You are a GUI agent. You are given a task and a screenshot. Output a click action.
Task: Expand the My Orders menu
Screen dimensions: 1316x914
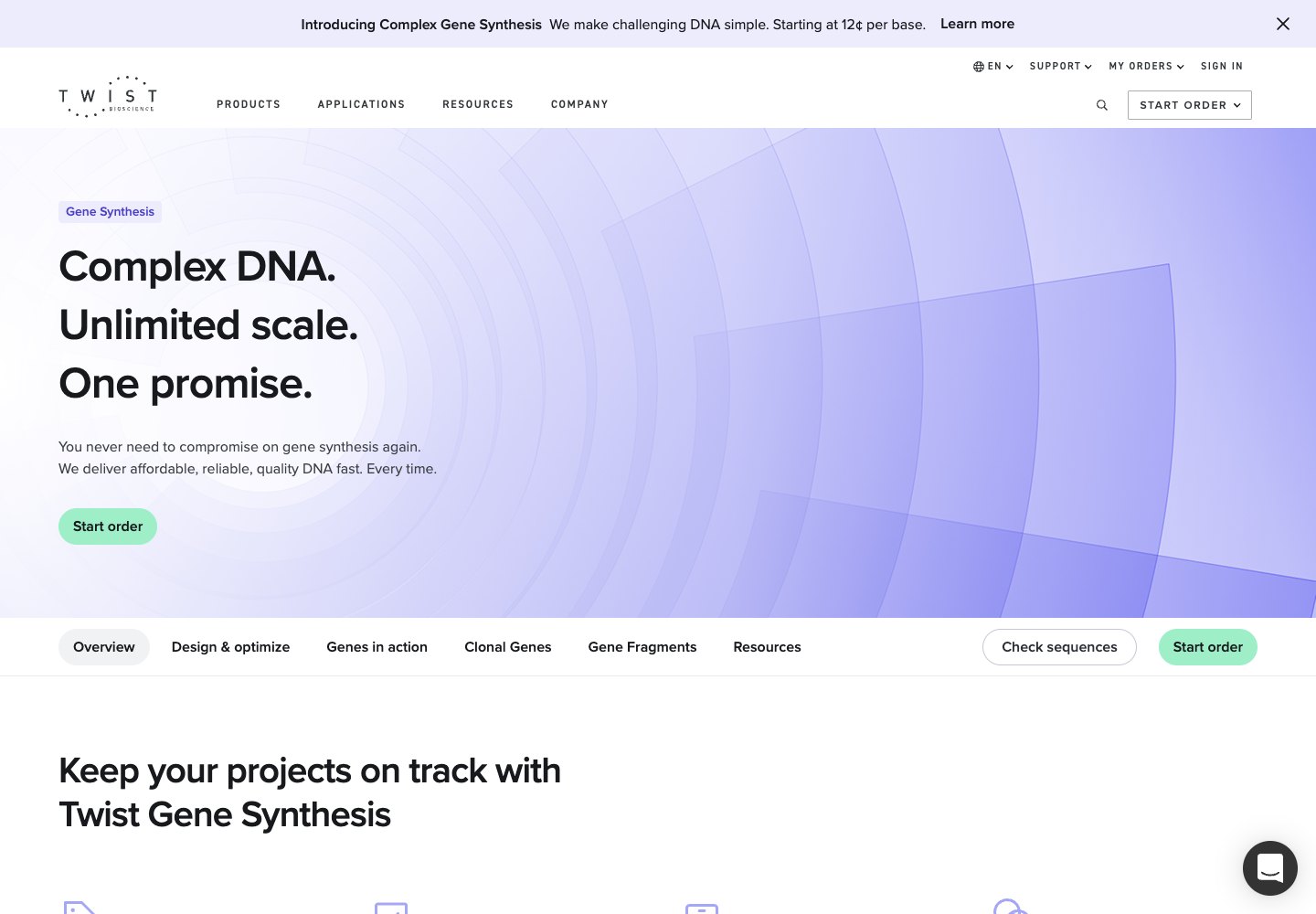(x=1147, y=67)
